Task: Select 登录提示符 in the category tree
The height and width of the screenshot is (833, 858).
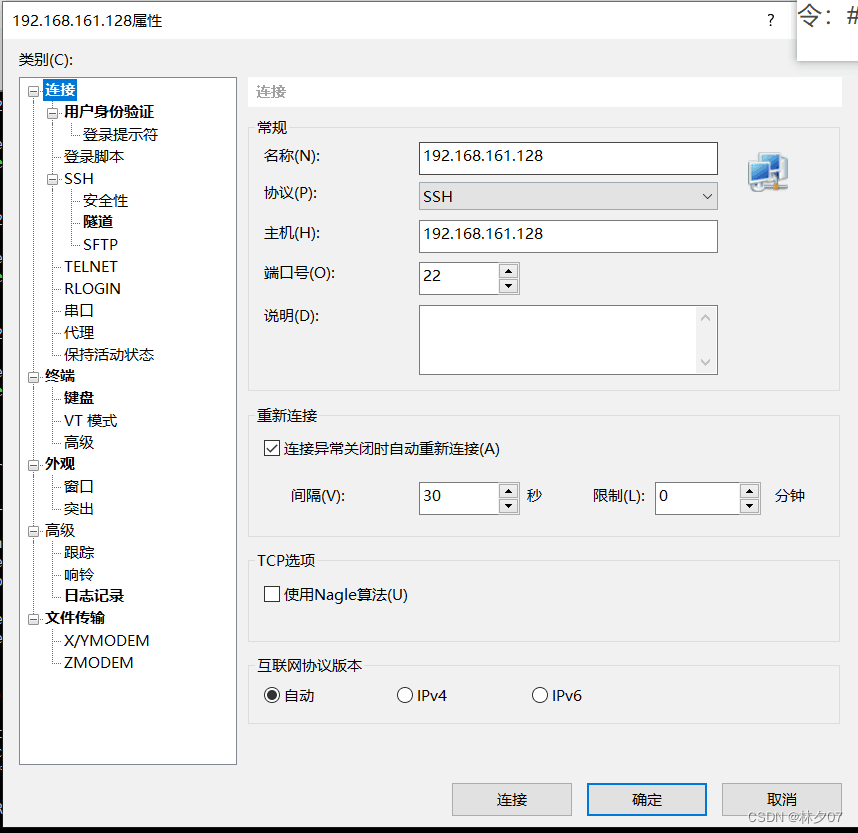Action: 120,134
